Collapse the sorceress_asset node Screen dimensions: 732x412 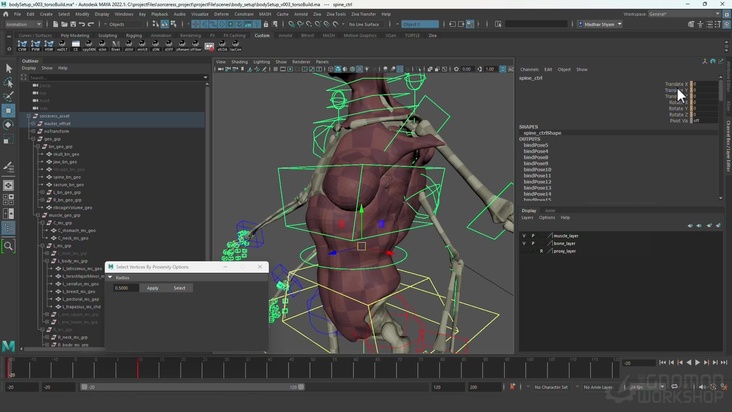tap(29, 116)
